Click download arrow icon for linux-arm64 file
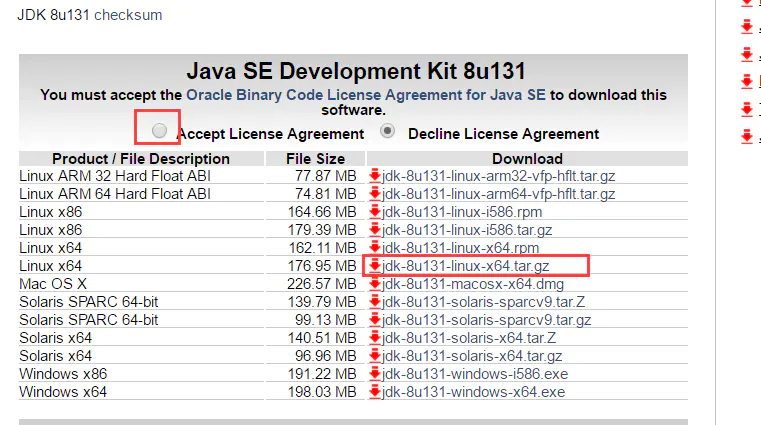761x425 pixels. (x=375, y=194)
